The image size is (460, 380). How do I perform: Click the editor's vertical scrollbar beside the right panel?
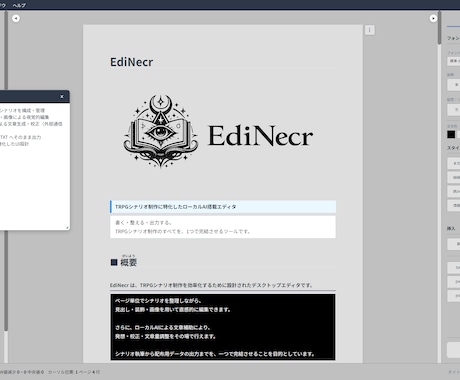tap(439, 27)
